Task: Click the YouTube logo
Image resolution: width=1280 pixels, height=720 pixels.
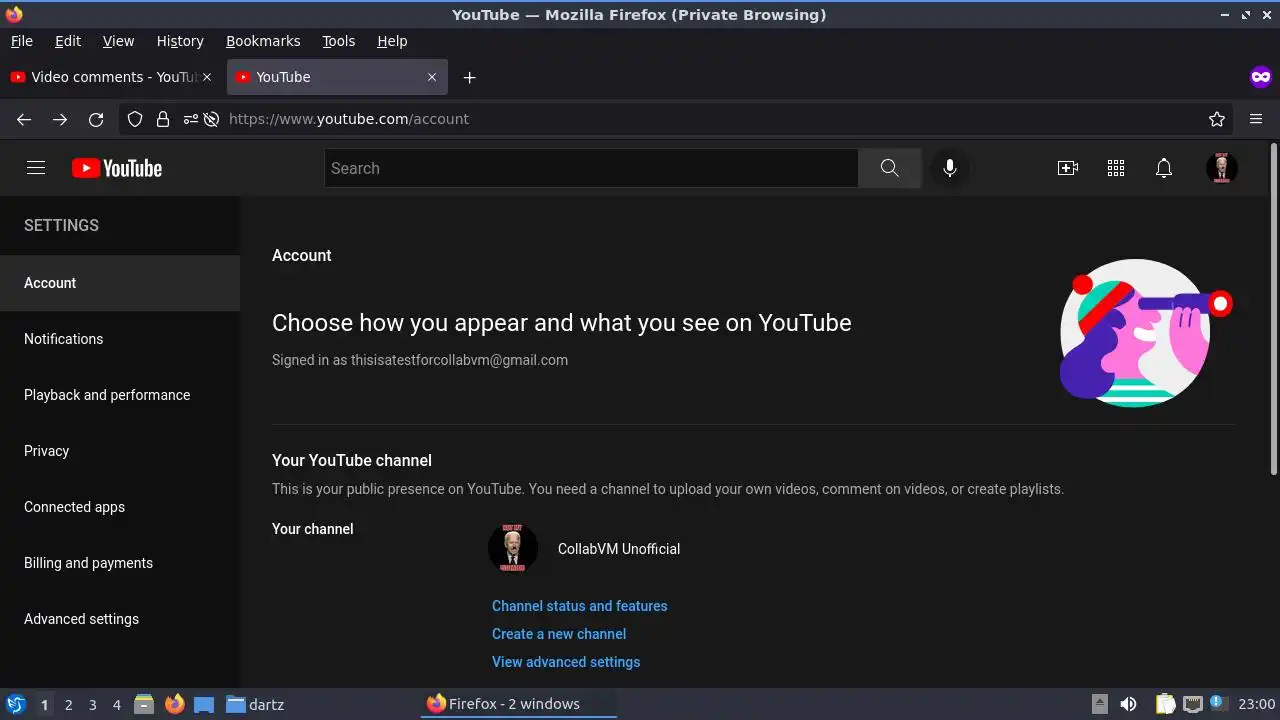Action: [117, 168]
